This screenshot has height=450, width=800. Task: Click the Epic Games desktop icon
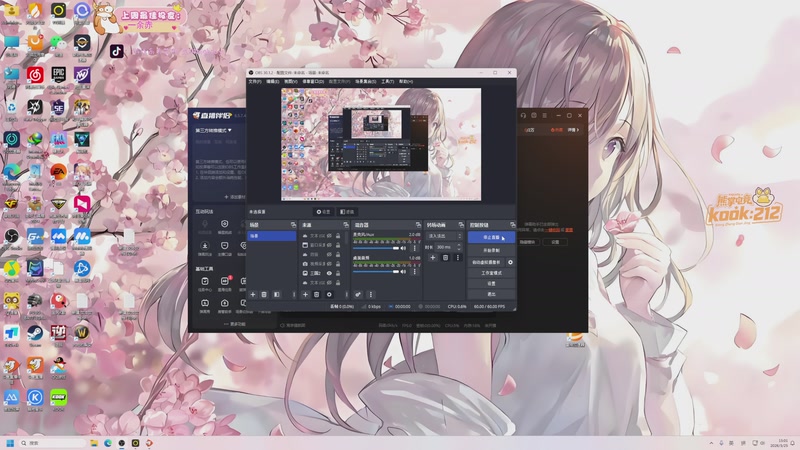pyautogui.click(x=59, y=77)
